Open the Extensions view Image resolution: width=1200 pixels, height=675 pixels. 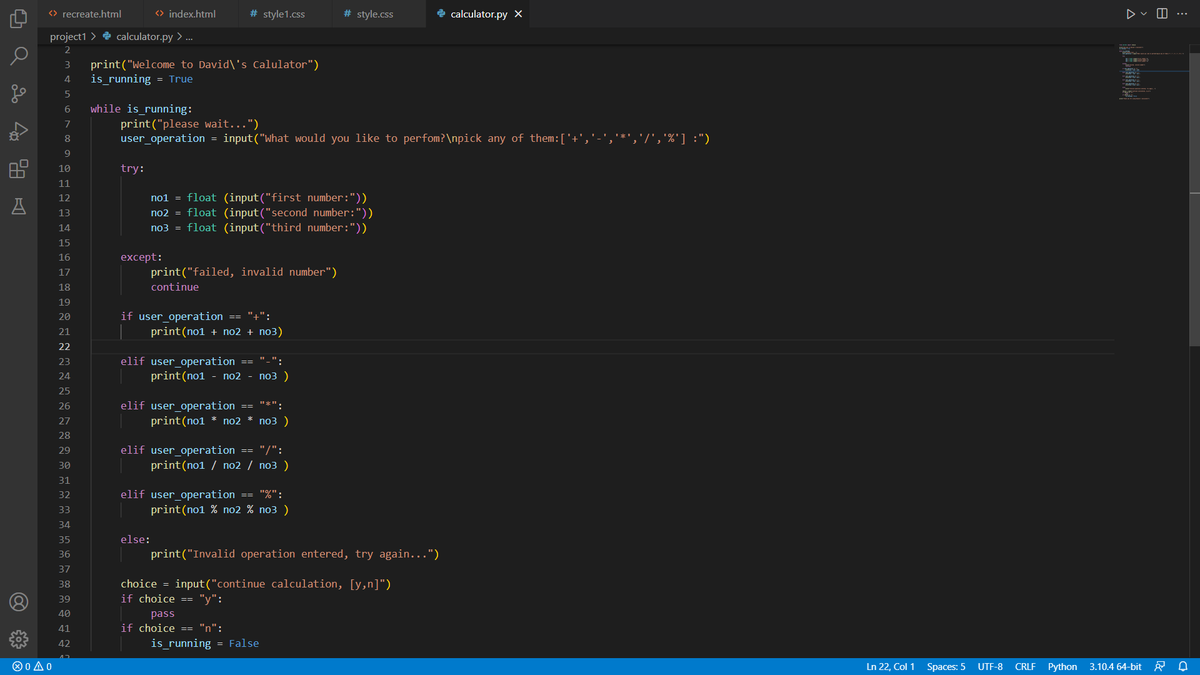coord(18,169)
